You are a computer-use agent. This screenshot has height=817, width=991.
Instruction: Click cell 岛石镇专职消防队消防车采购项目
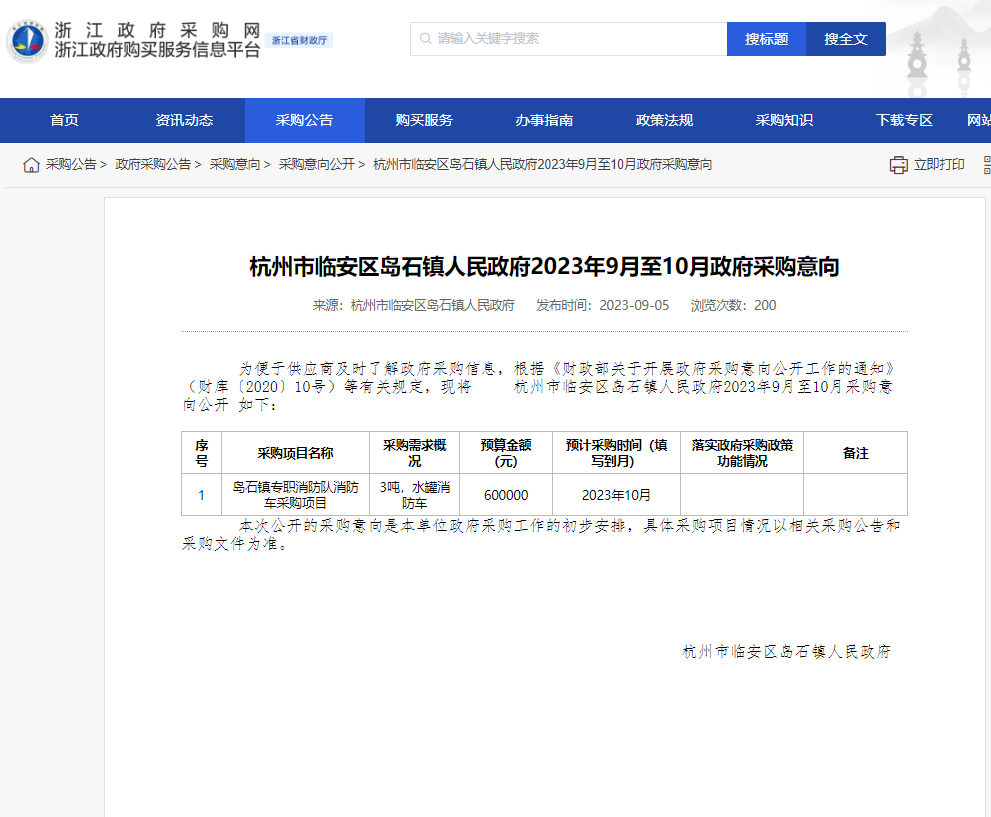(x=295, y=495)
